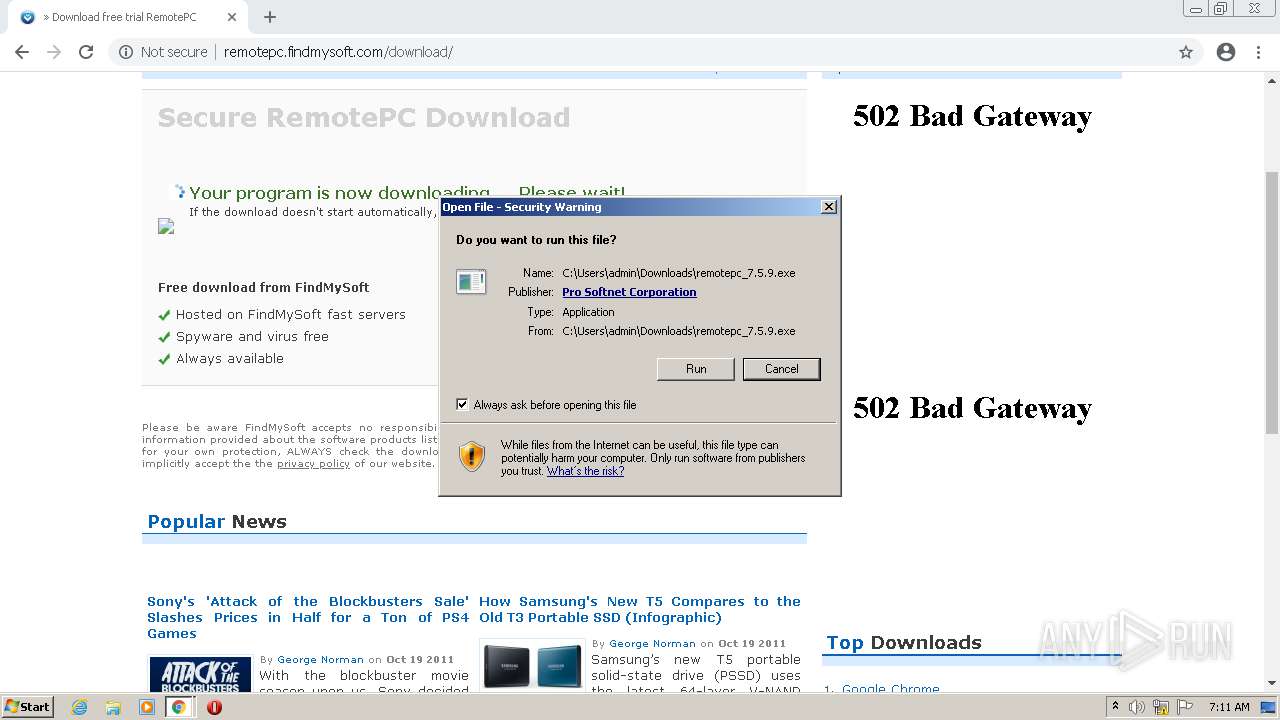Open the volume speaker tray icon
The height and width of the screenshot is (720, 1280).
coord(1137,707)
